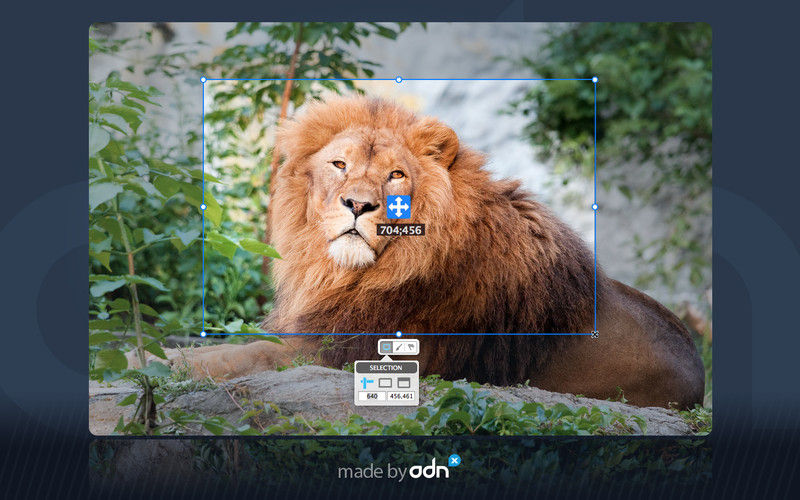Switch to the pen drawing tool tab

(x=399, y=347)
